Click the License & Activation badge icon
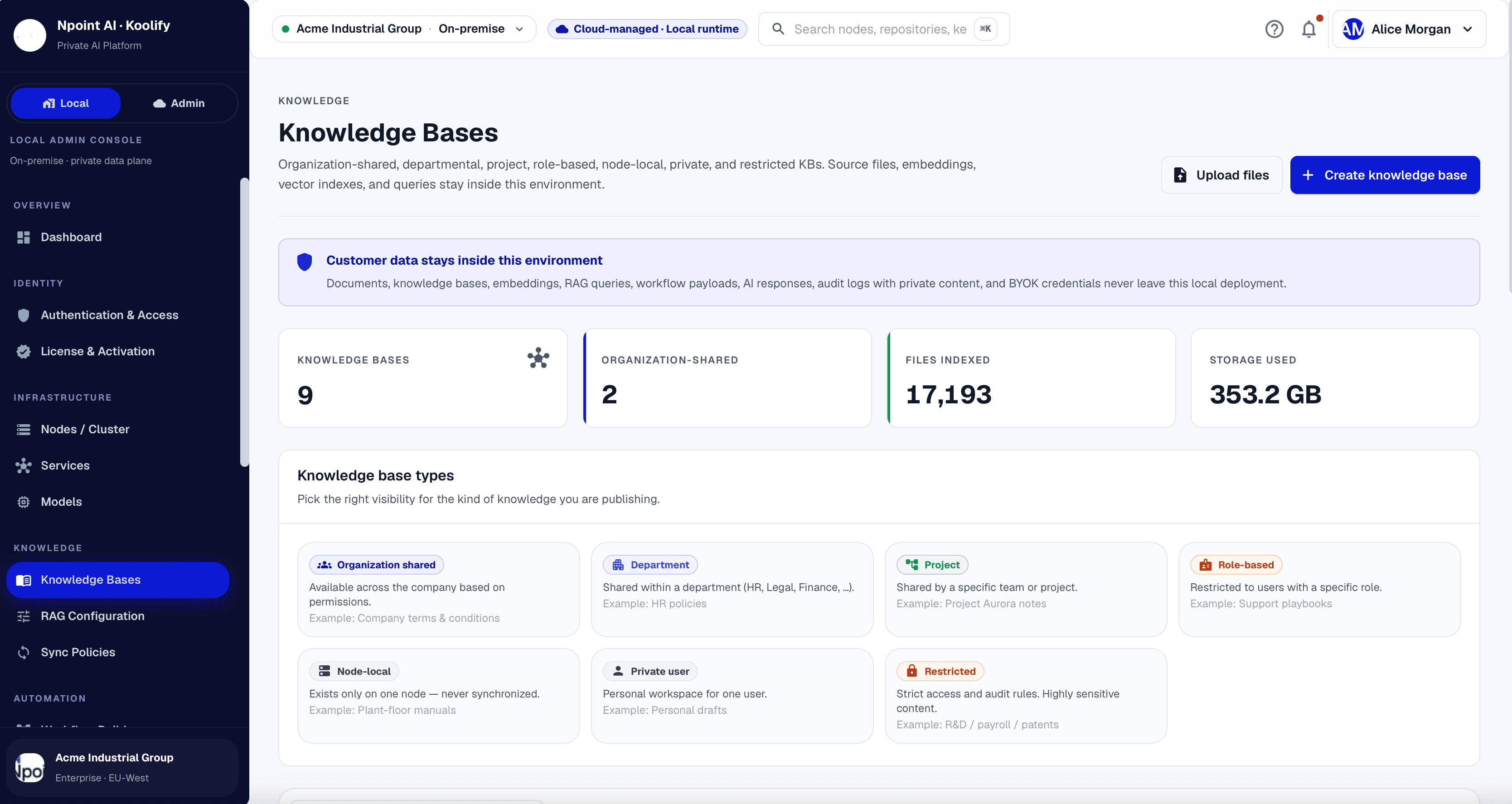Viewport: 1512px width, 804px height. (24, 352)
